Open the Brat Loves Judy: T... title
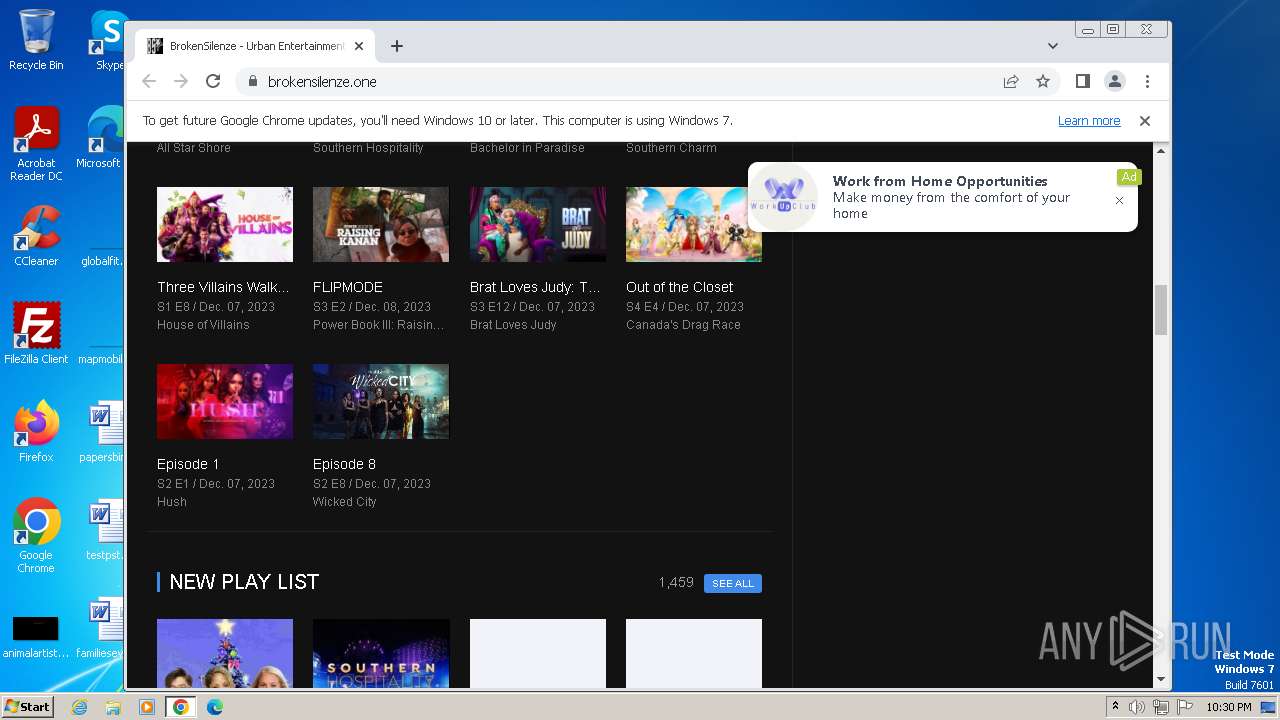The image size is (1280, 720). tap(535, 287)
